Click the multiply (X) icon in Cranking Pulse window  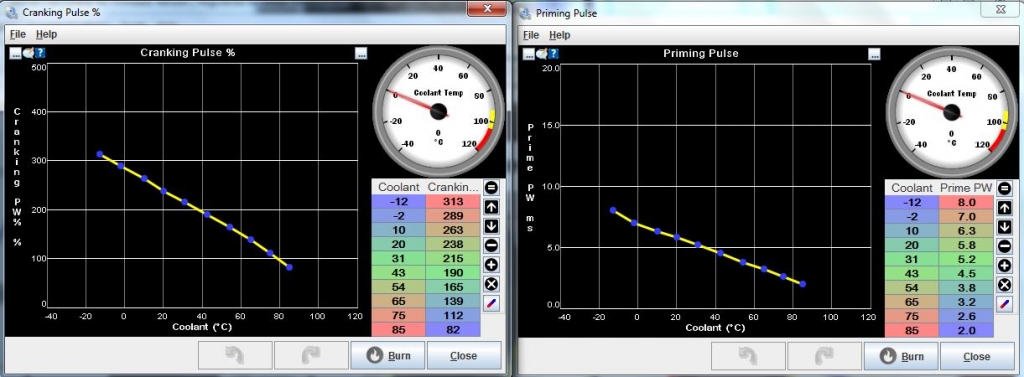(492, 284)
